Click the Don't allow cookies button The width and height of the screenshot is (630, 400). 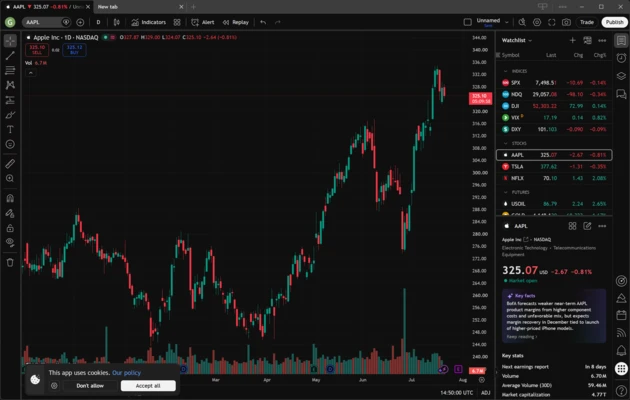pyautogui.click(x=90, y=386)
